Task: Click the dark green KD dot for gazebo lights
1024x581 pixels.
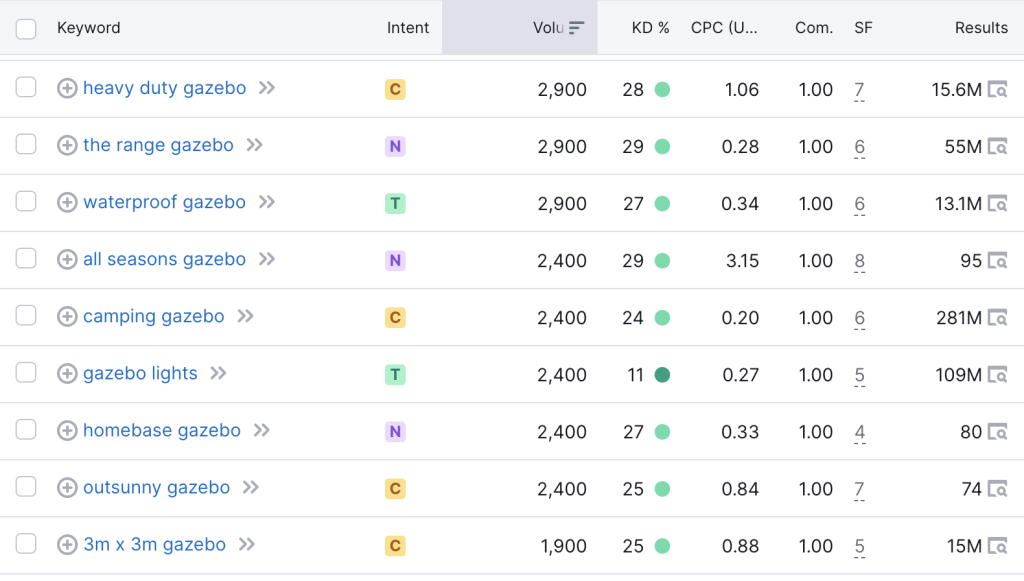Action: click(662, 375)
